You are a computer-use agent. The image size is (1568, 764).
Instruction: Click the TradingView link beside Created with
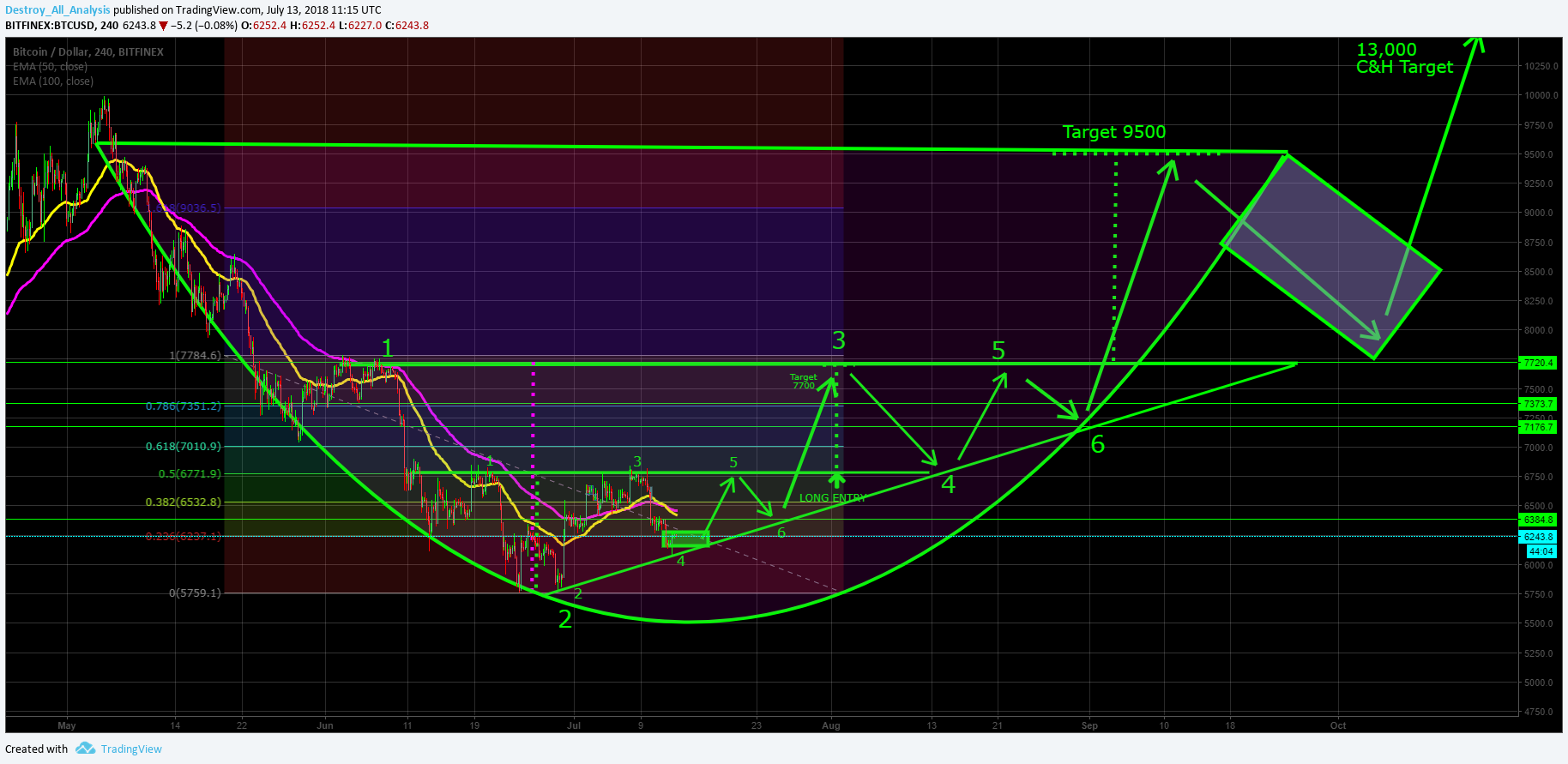pos(131,749)
